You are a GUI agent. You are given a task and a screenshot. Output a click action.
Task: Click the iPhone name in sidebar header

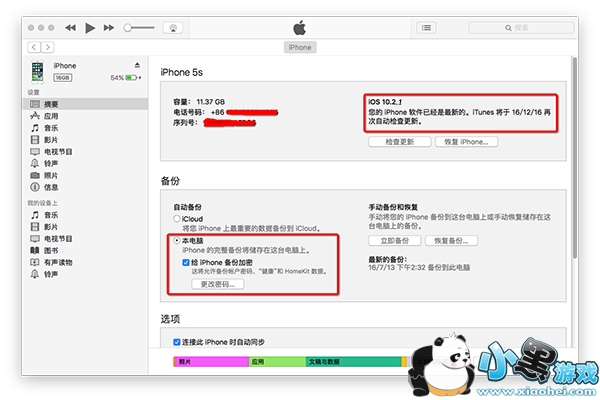tap(65, 66)
